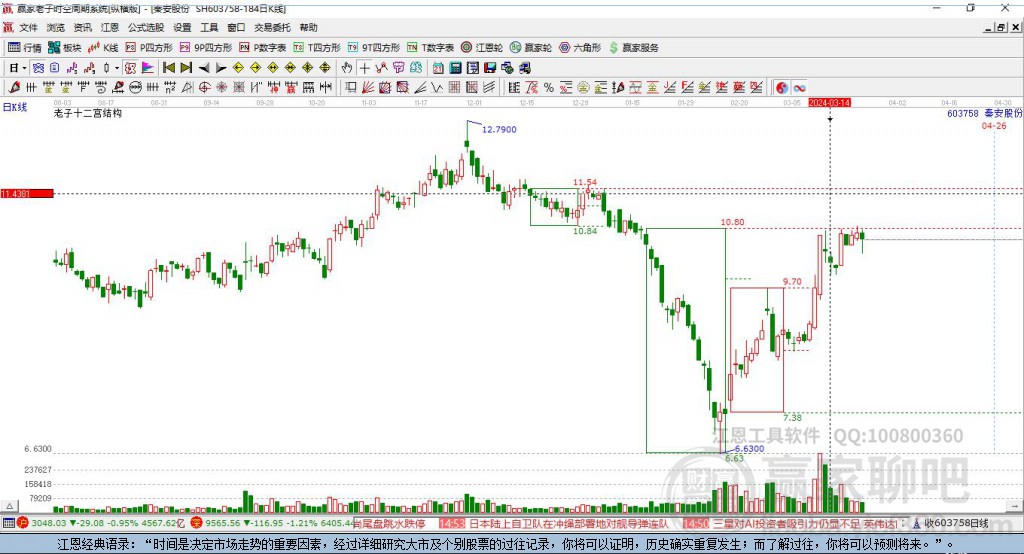Viewport: 1024px width, 554px height.
Task: Open the T数字表 tool
Action: tap(430, 48)
